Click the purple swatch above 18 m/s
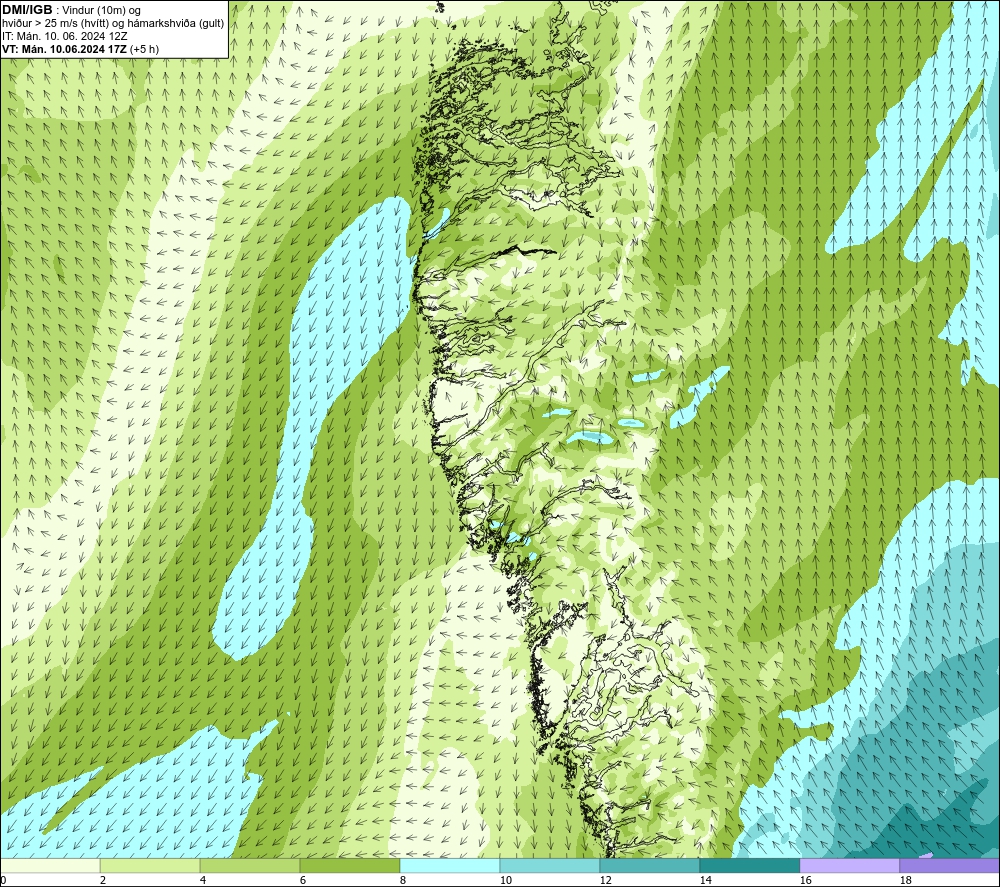 coord(949,865)
